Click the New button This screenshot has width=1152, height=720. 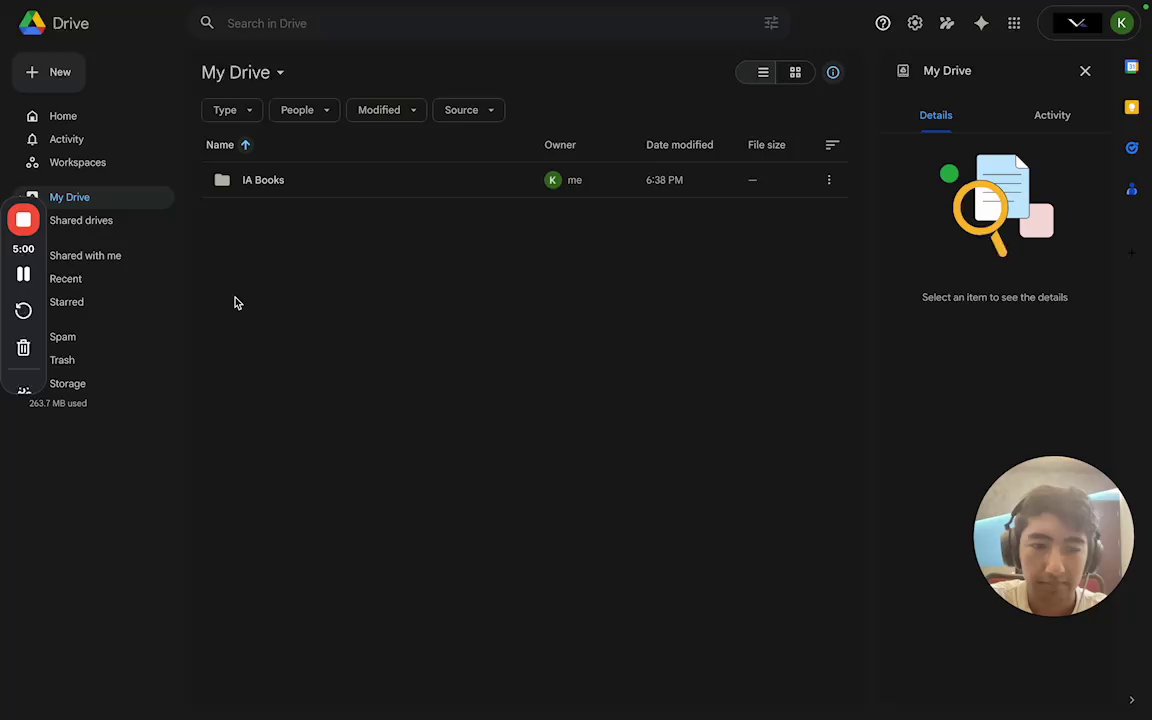tap(48, 72)
